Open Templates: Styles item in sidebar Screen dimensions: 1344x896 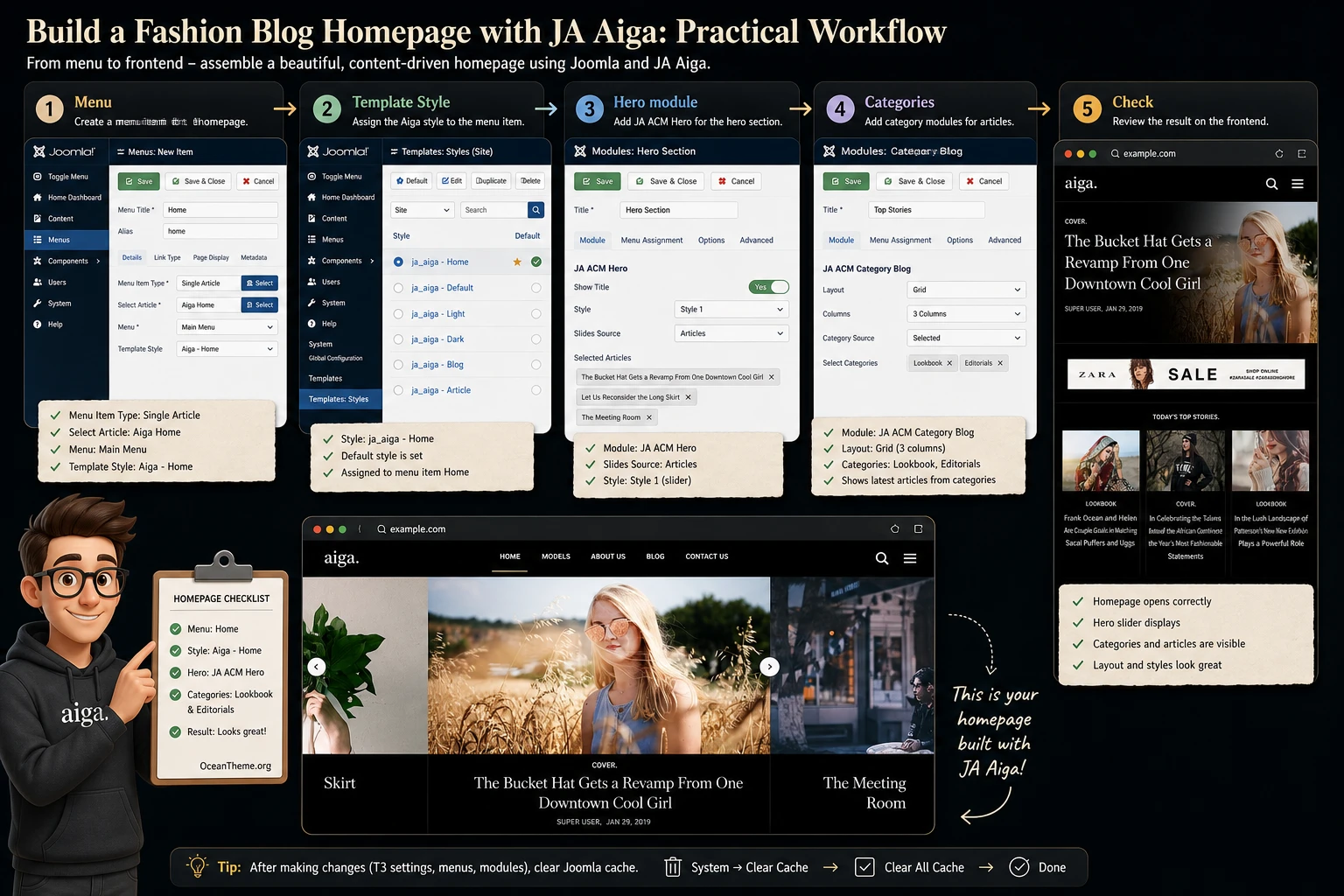click(339, 399)
